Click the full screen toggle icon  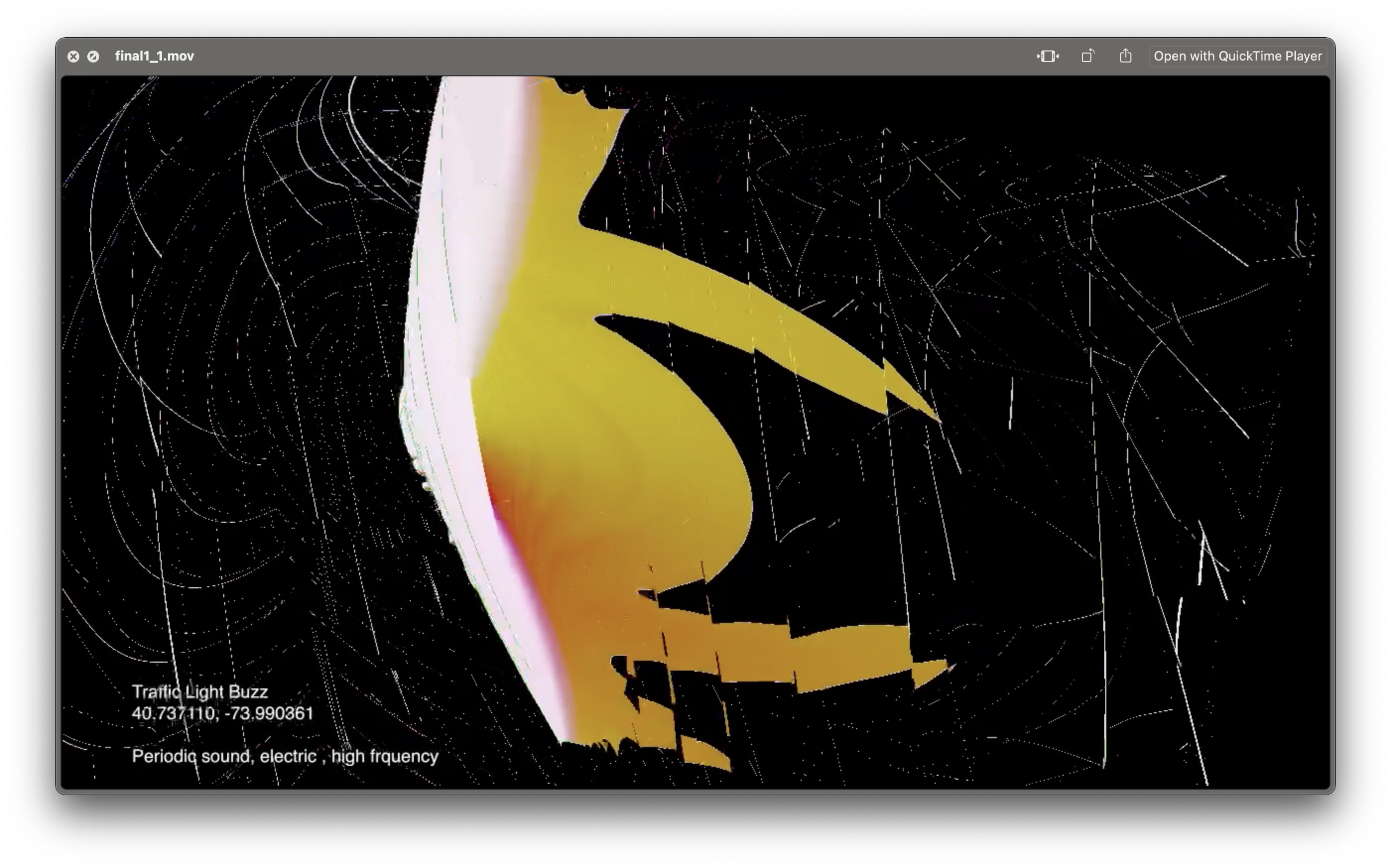[x=93, y=56]
